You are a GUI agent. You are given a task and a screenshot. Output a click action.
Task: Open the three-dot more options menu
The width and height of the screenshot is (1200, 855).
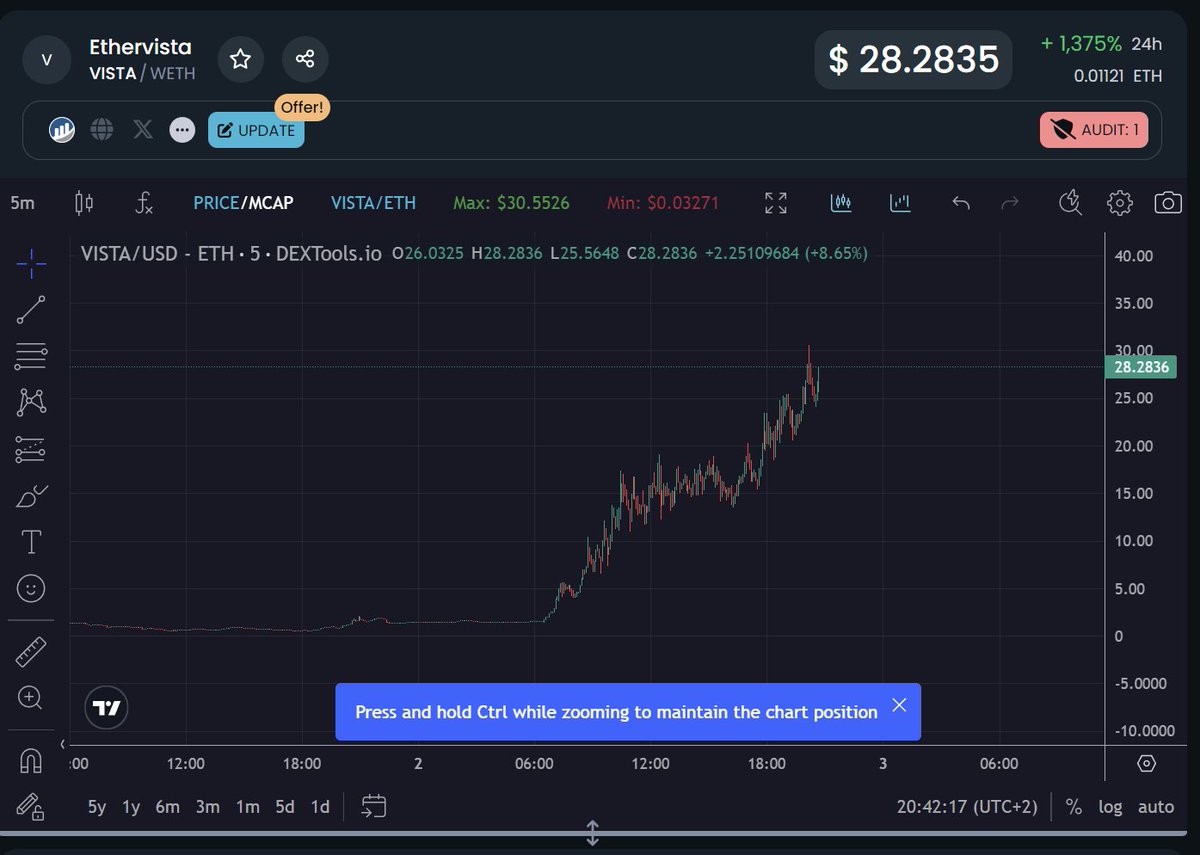(182, 129)
